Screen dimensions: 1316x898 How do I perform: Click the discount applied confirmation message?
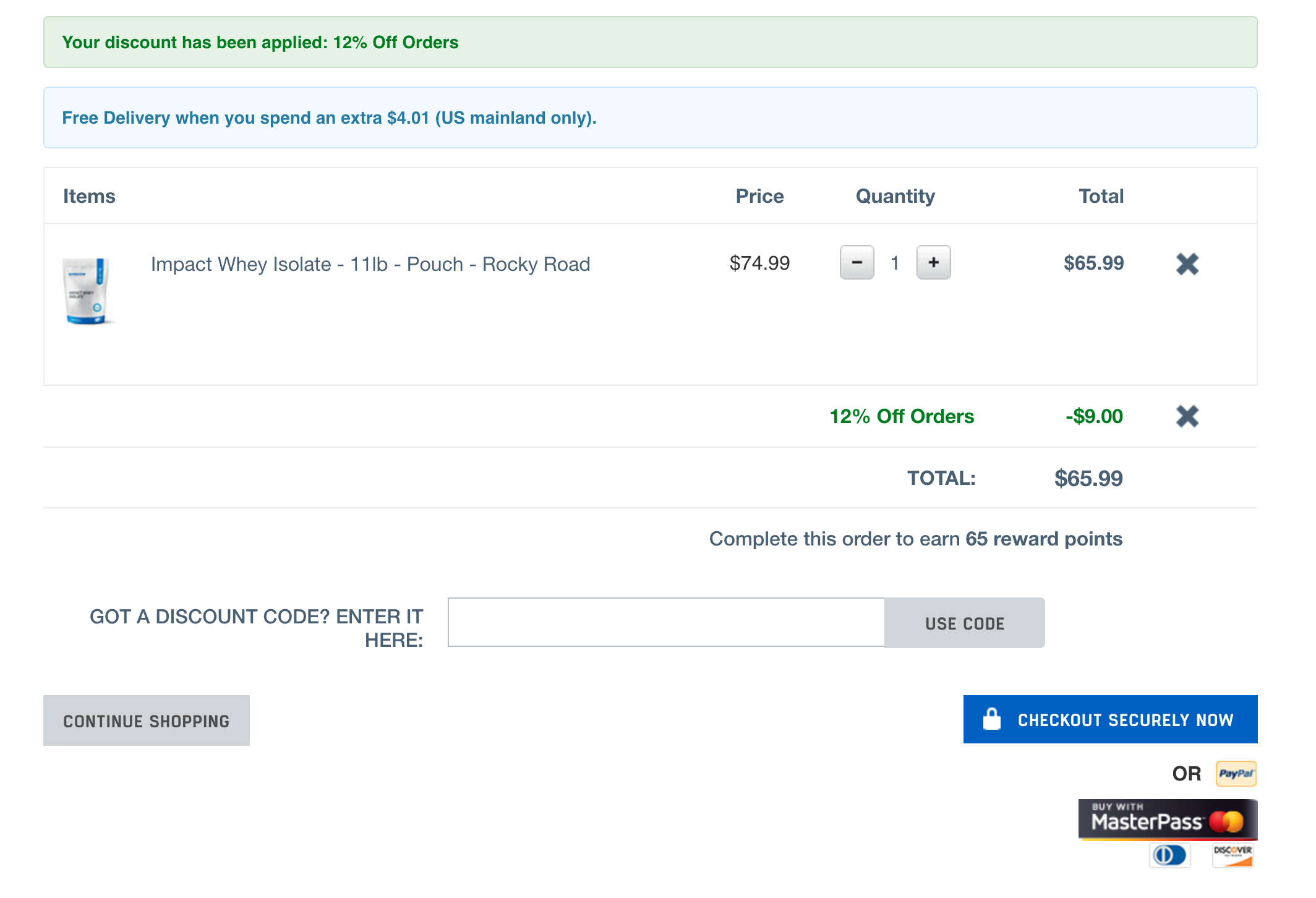tap(650, 42)
